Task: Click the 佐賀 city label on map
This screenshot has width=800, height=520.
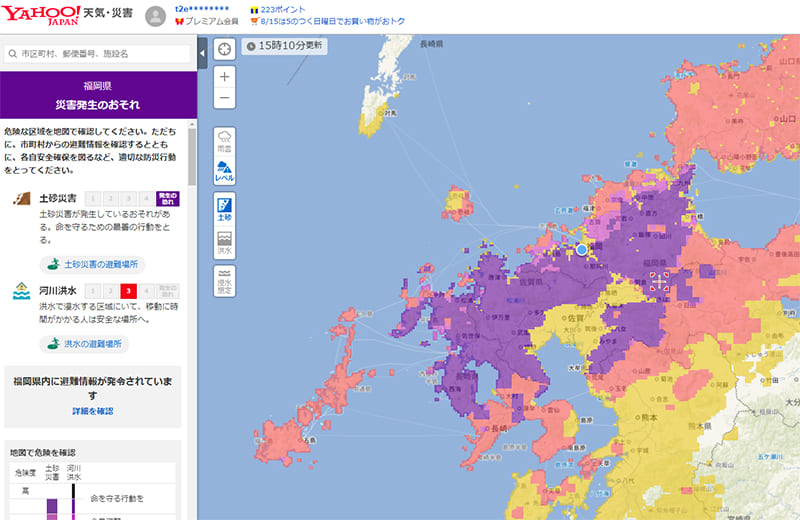Action: (x=576, y=317)
